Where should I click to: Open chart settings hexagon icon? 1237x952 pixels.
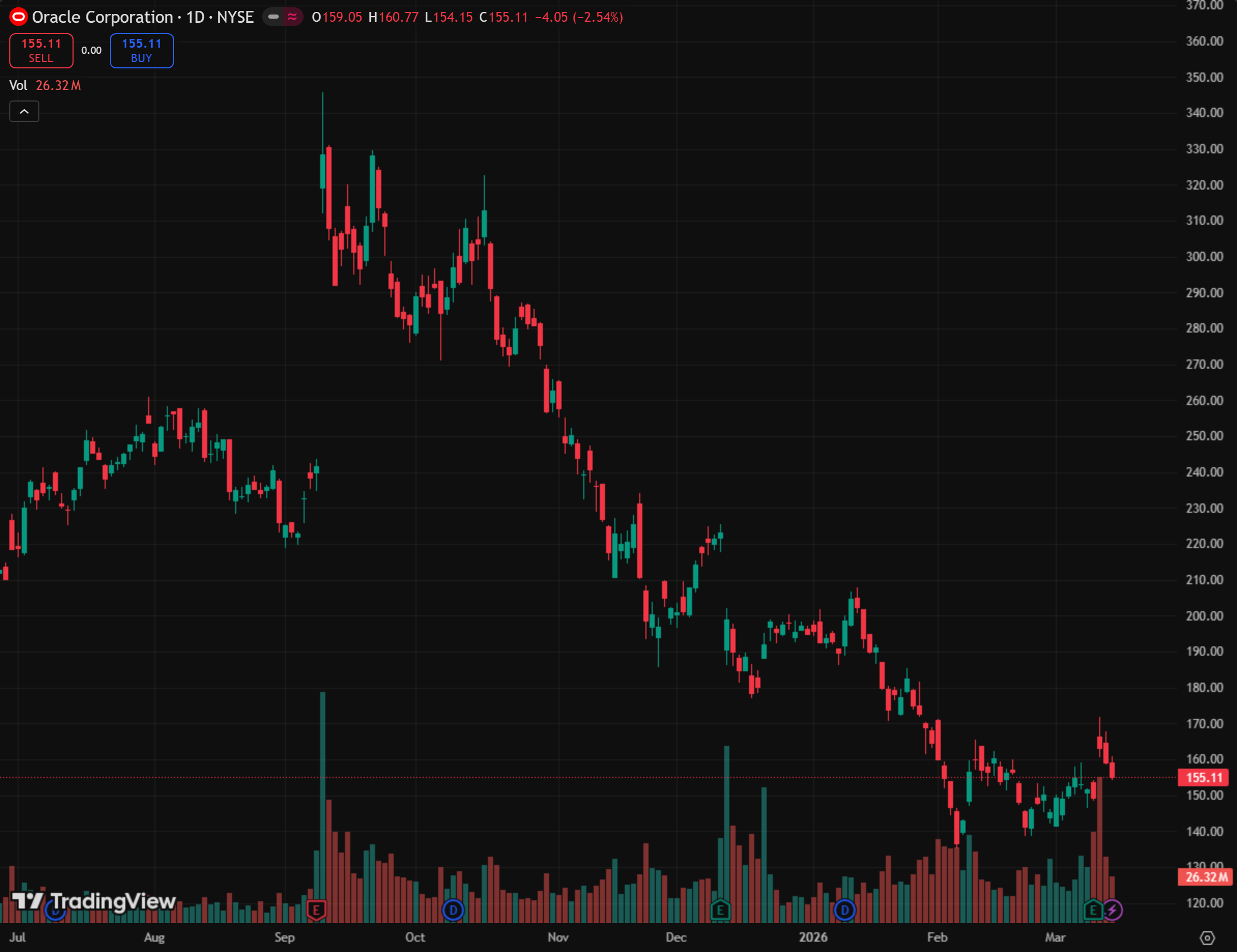coord(1207,938)
